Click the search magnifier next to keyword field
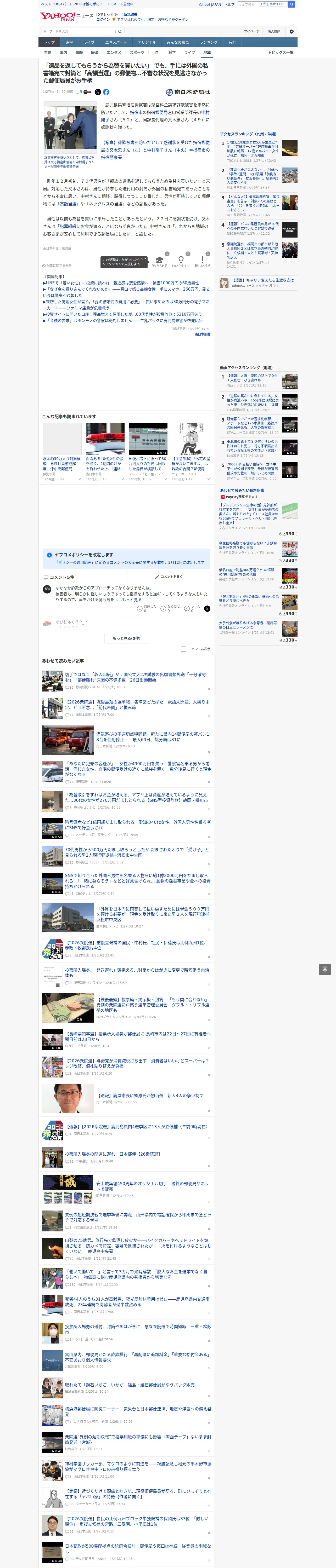Viewport: 336px width, 1568px height. tap(120, 31)
